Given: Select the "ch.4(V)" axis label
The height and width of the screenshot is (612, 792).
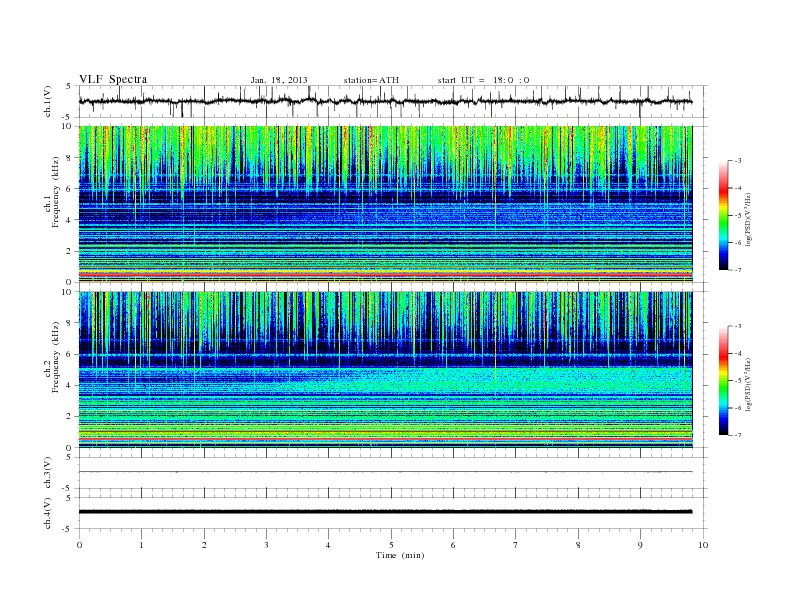Looking at the screenshot, I should (x=47, y=513).
